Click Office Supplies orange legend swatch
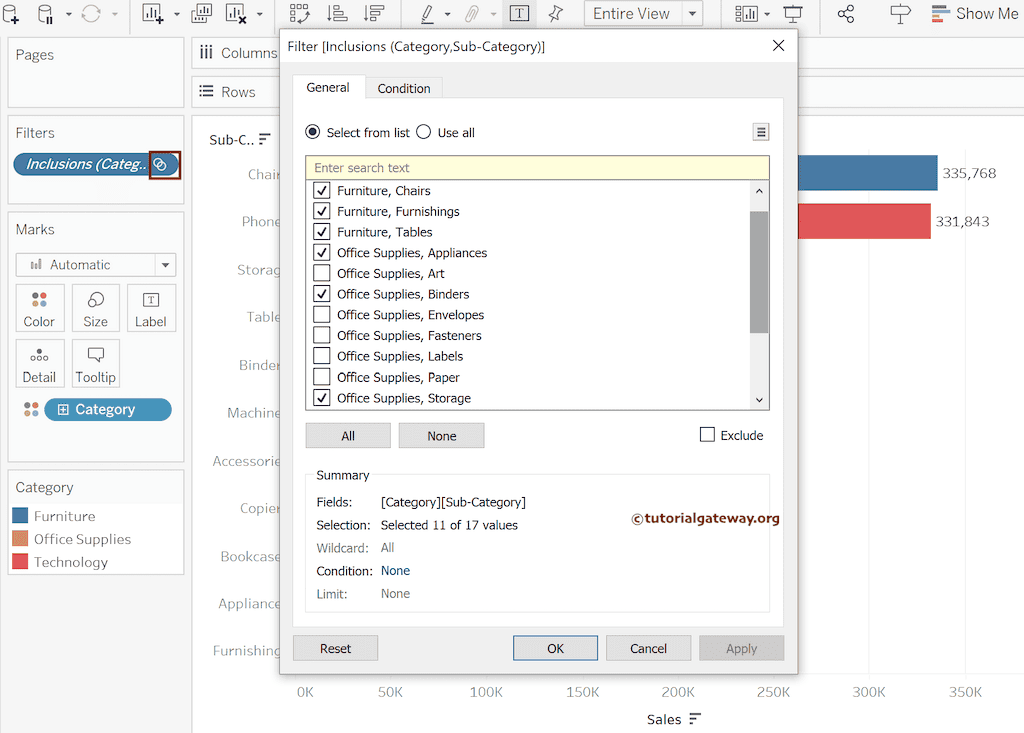Viewport: 1024px width, 733px height. [20, 538]
